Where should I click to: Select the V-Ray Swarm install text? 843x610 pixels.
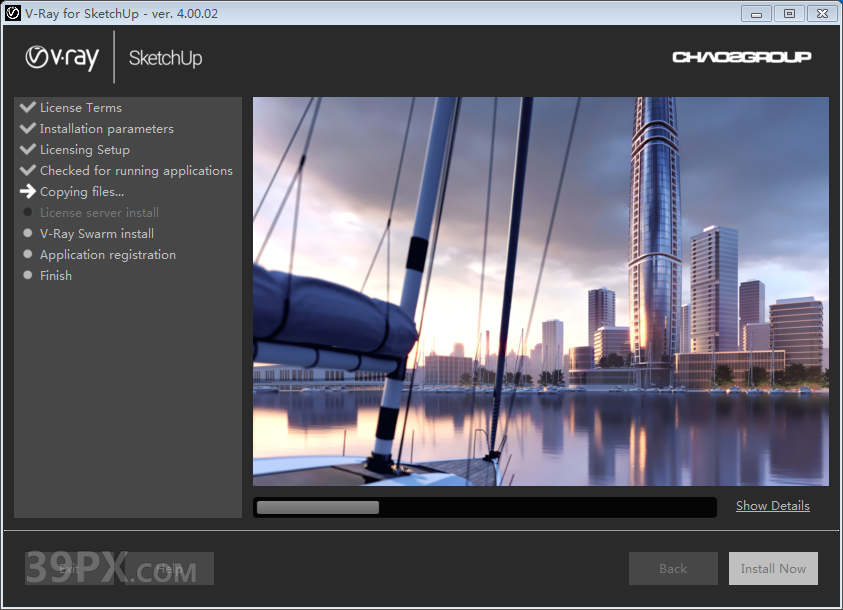pyautogui.click(x=97, y=234)
